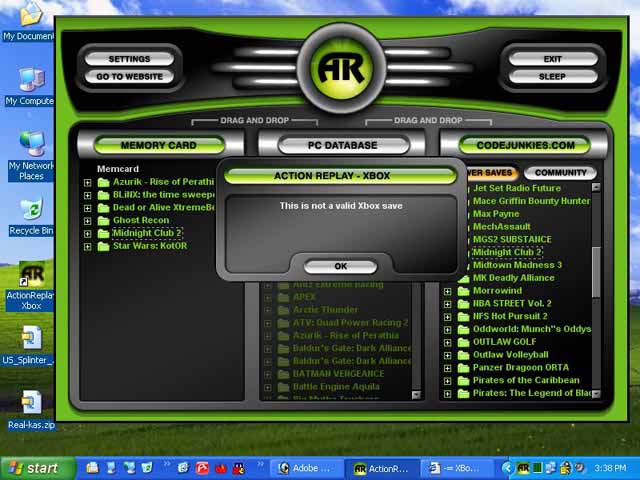This screenshot has width=640, height=480.
Task: Select the MechAssault entry
Action: tap(502, 227)
